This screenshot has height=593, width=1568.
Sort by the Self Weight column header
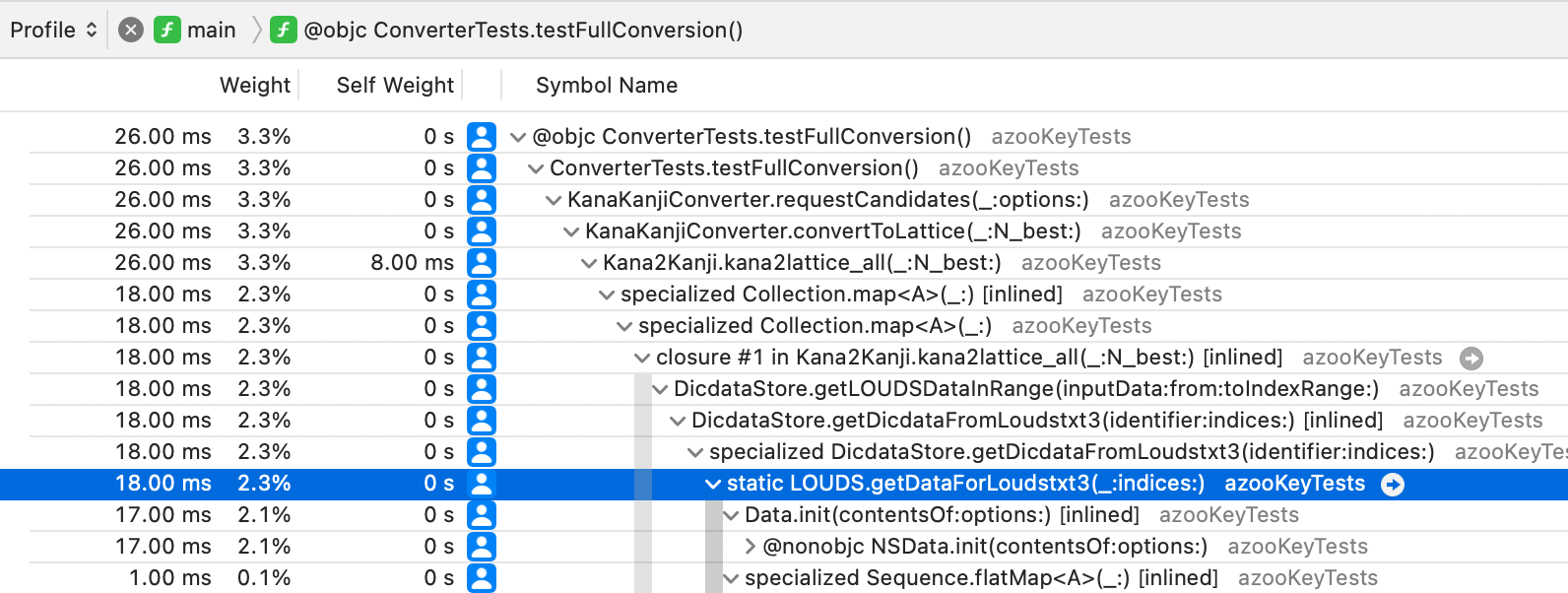coord(395,85)
